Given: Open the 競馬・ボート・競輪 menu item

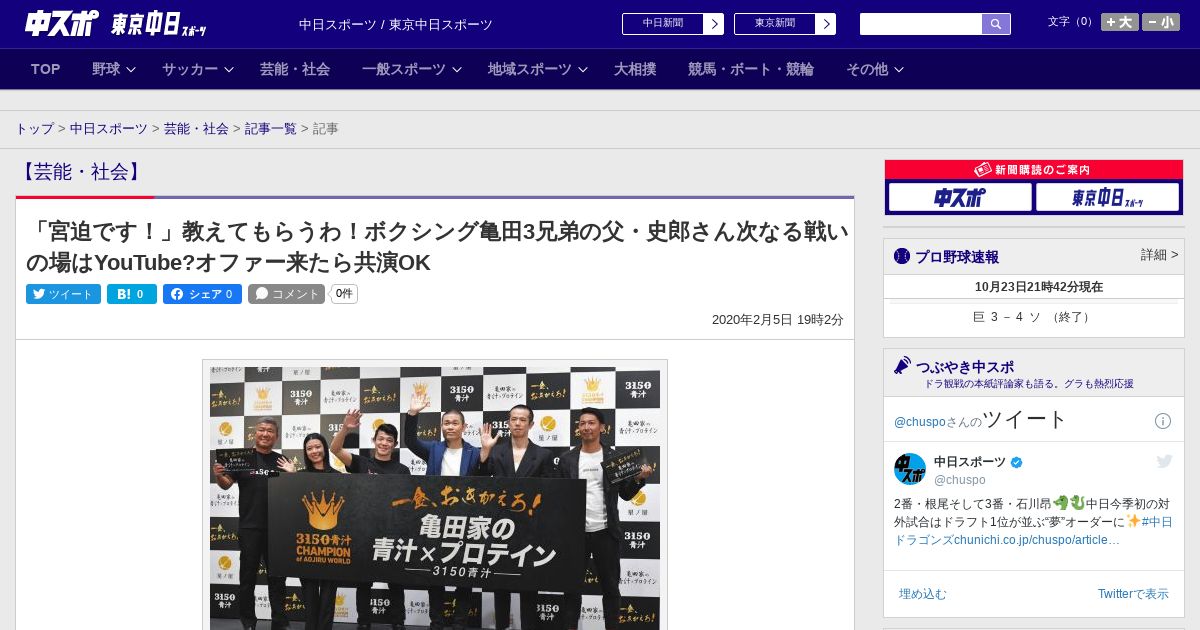Looking at the screenshot, I should [x=751, y=69].
